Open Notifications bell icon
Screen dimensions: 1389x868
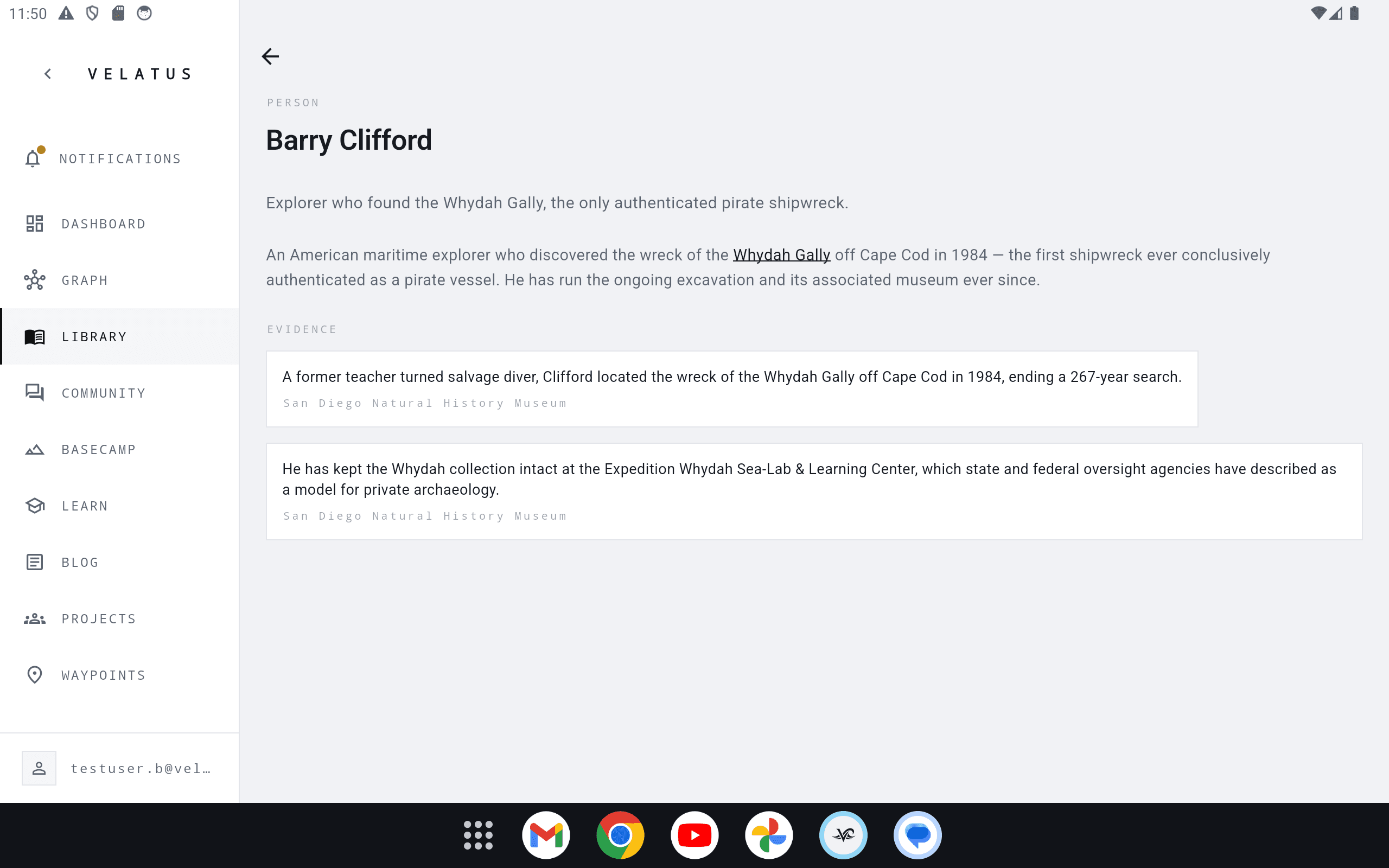(x=33, y=158)
